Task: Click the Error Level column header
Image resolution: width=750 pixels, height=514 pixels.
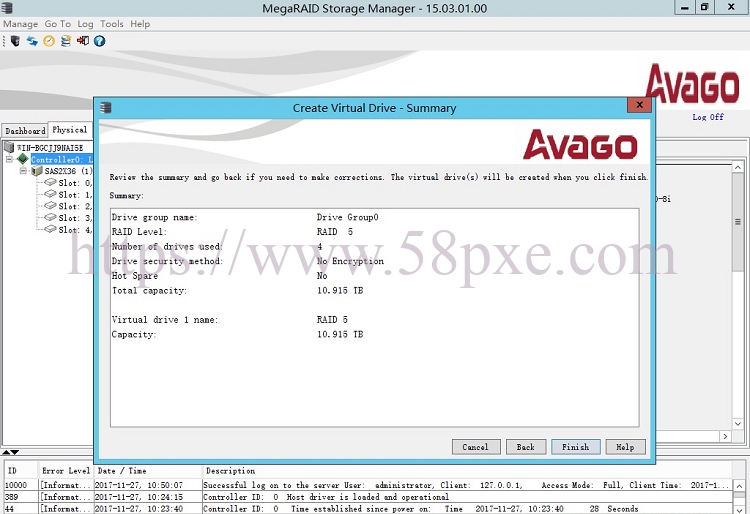Action: [x=66, y=471]
